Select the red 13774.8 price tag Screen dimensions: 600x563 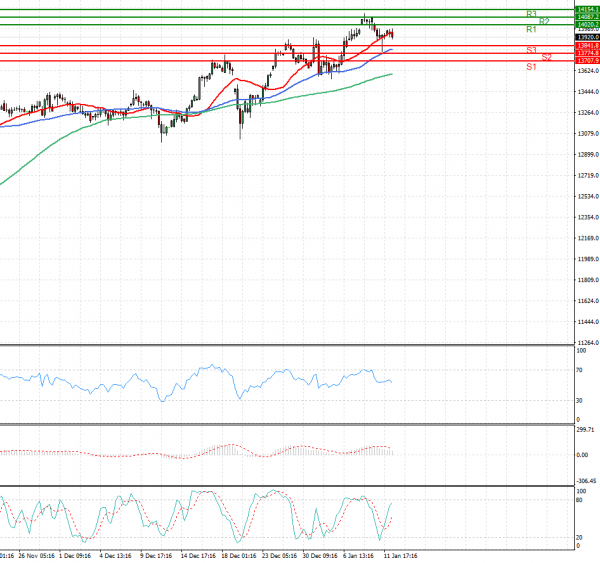(x=587, y=53)
